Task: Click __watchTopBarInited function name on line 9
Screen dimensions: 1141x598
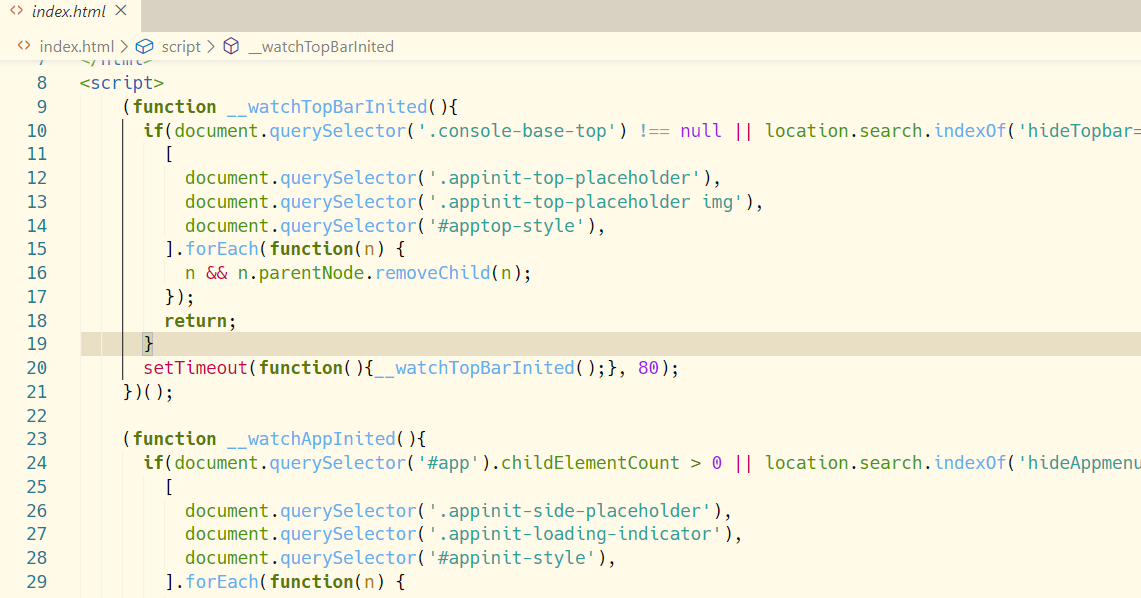Action: pyautogui.click(x=327, y=107)
